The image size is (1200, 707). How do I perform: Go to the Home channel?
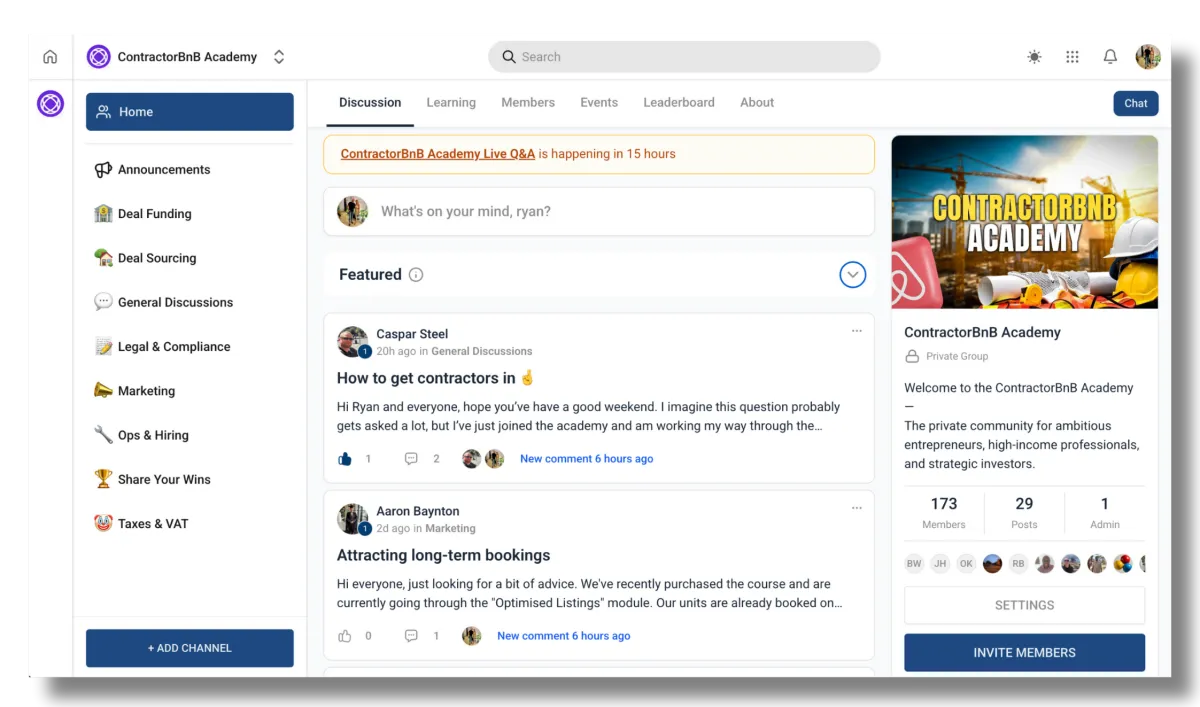190,112
